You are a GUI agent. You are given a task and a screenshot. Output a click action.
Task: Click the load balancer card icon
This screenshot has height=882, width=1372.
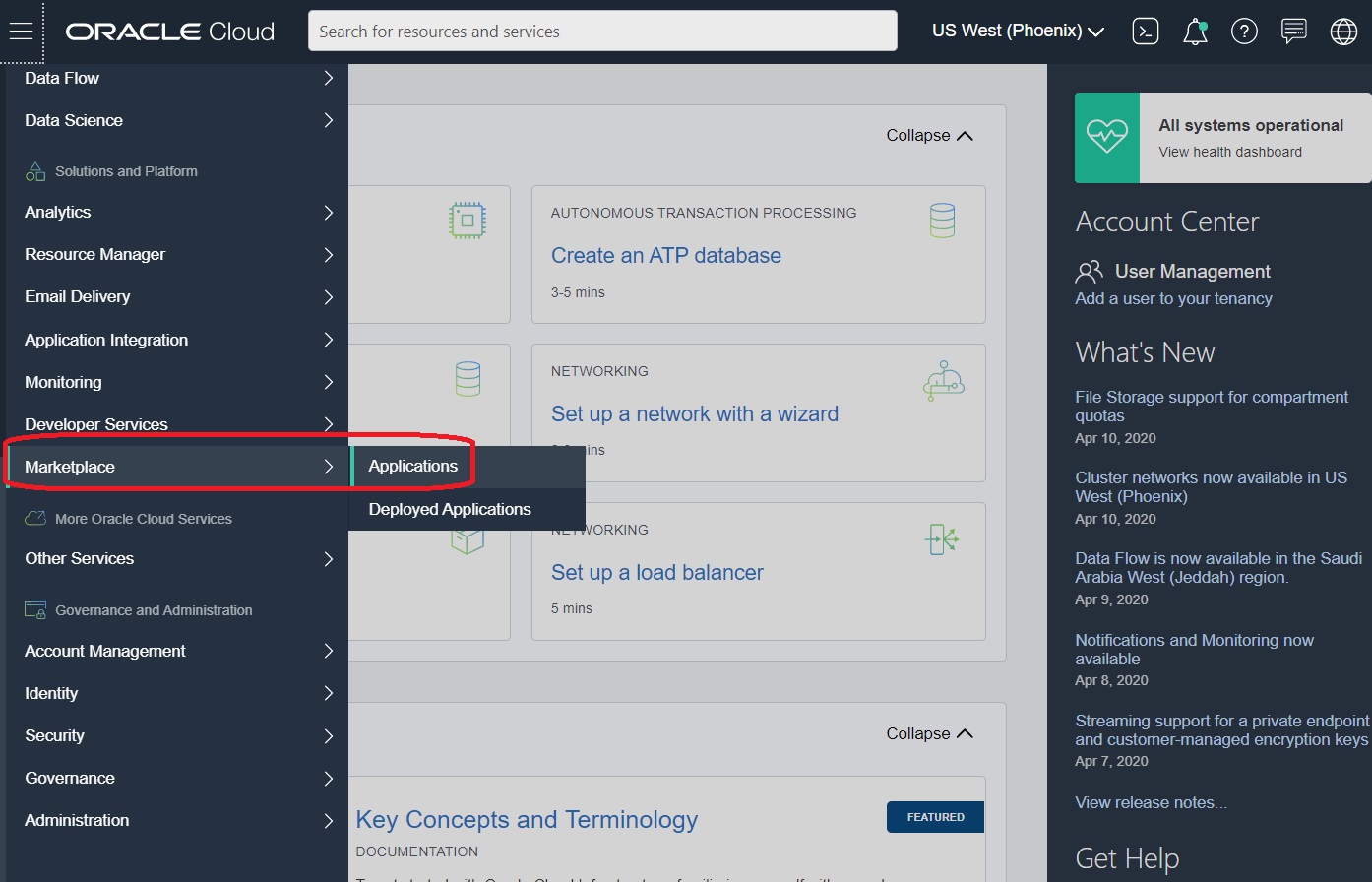pos(942,539)
